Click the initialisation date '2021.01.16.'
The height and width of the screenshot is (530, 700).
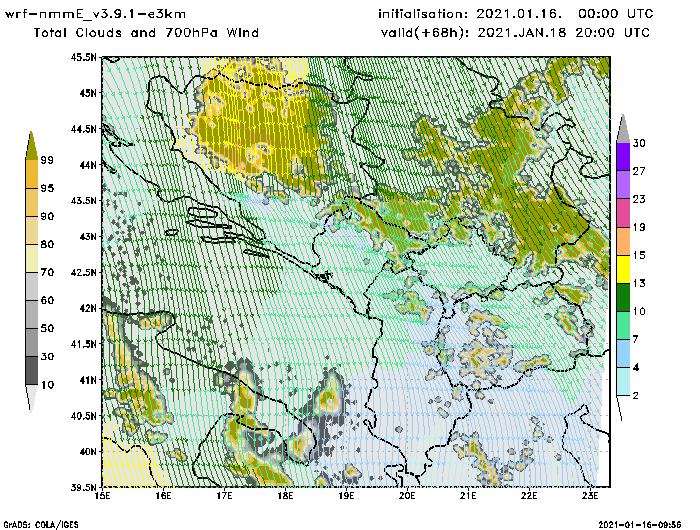coord(519,14)
